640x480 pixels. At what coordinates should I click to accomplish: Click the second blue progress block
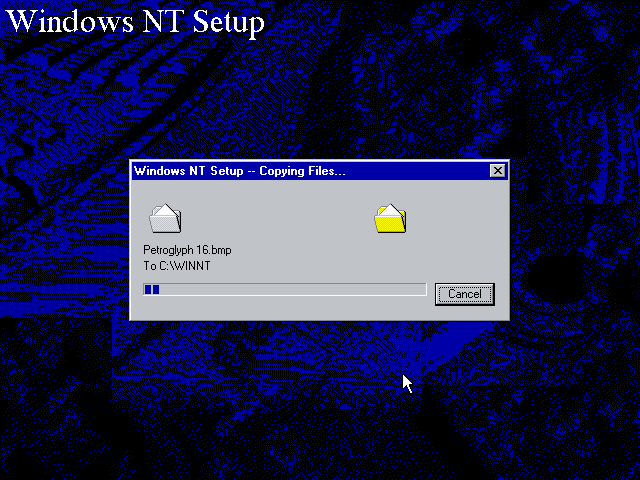click(x=156, y=290)
